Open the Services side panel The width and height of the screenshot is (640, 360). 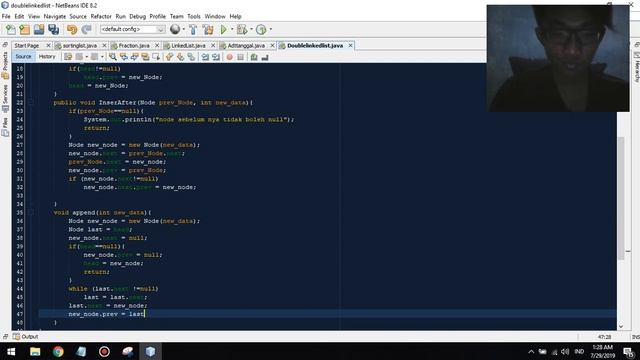click(5, 98)
